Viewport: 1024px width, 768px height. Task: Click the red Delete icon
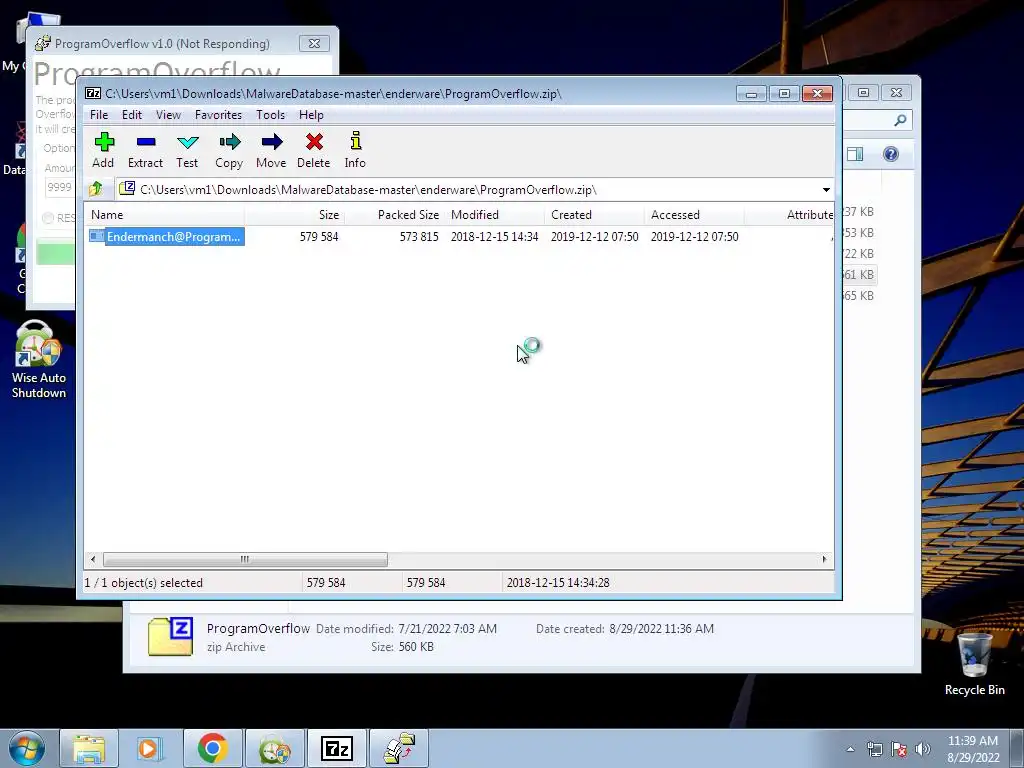(314, 150)
